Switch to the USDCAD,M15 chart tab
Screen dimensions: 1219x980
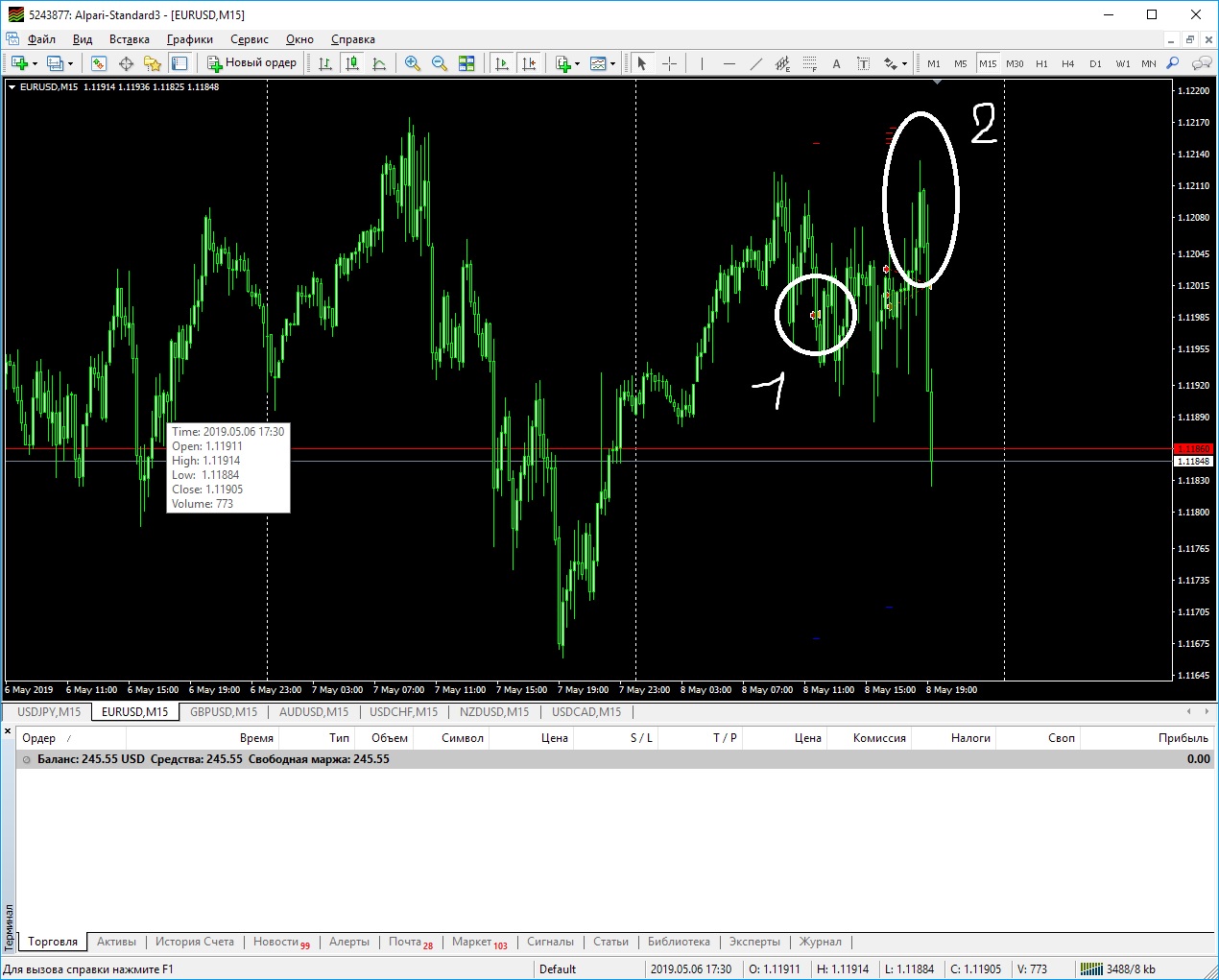point(586,712)
